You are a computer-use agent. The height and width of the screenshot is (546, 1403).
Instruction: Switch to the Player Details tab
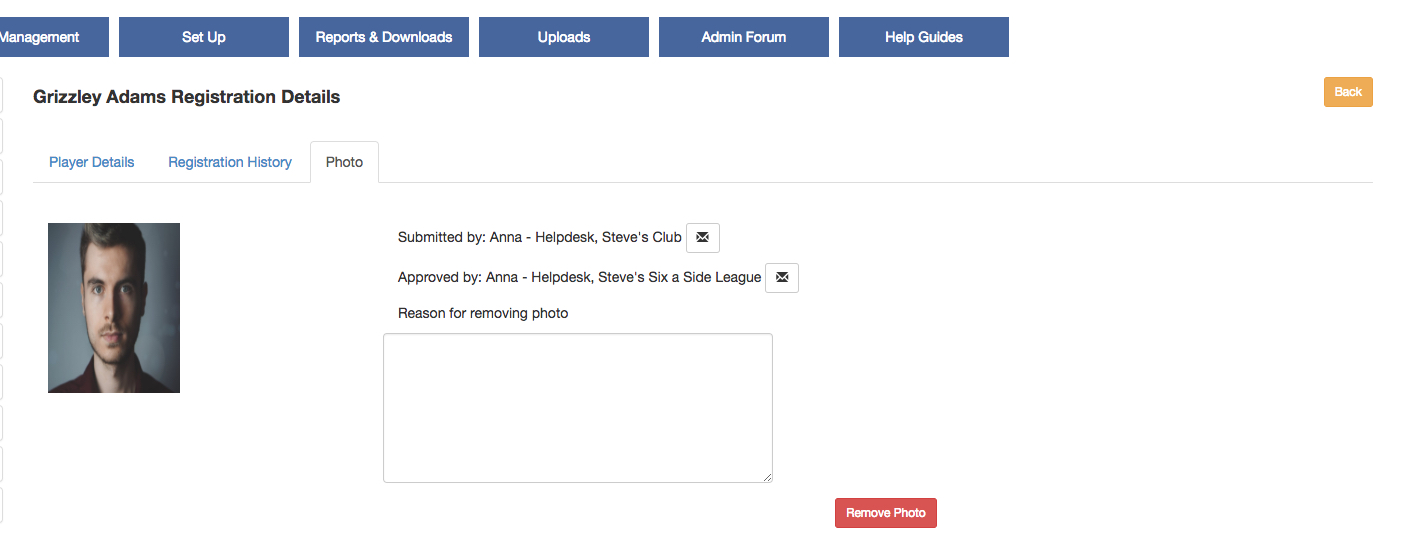coord(92,162)
